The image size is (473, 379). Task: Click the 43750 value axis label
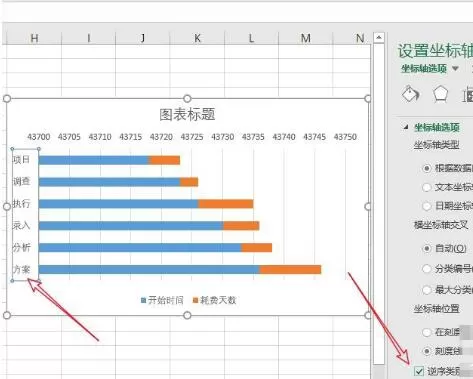point(345,137)
